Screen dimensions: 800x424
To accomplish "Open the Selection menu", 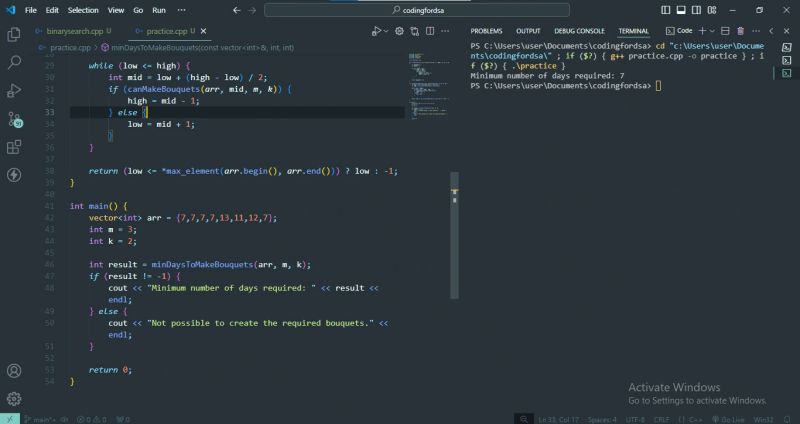I will pyautogui.click(x=83, y=9).
